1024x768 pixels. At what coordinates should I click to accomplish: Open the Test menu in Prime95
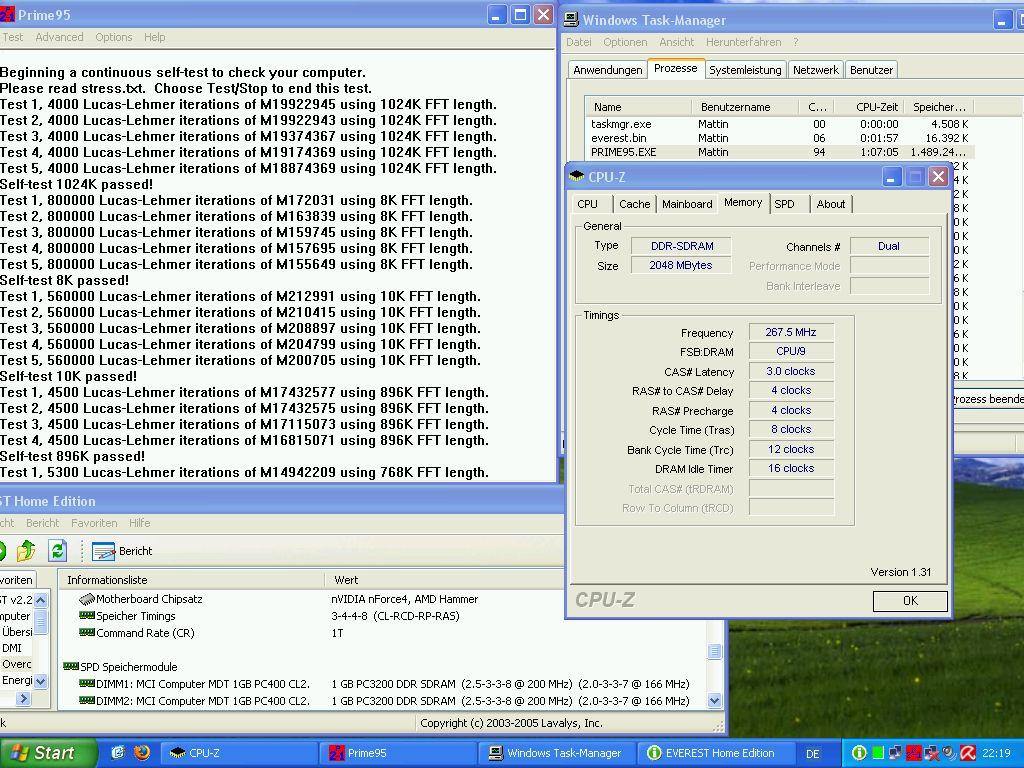coord(12,37)
